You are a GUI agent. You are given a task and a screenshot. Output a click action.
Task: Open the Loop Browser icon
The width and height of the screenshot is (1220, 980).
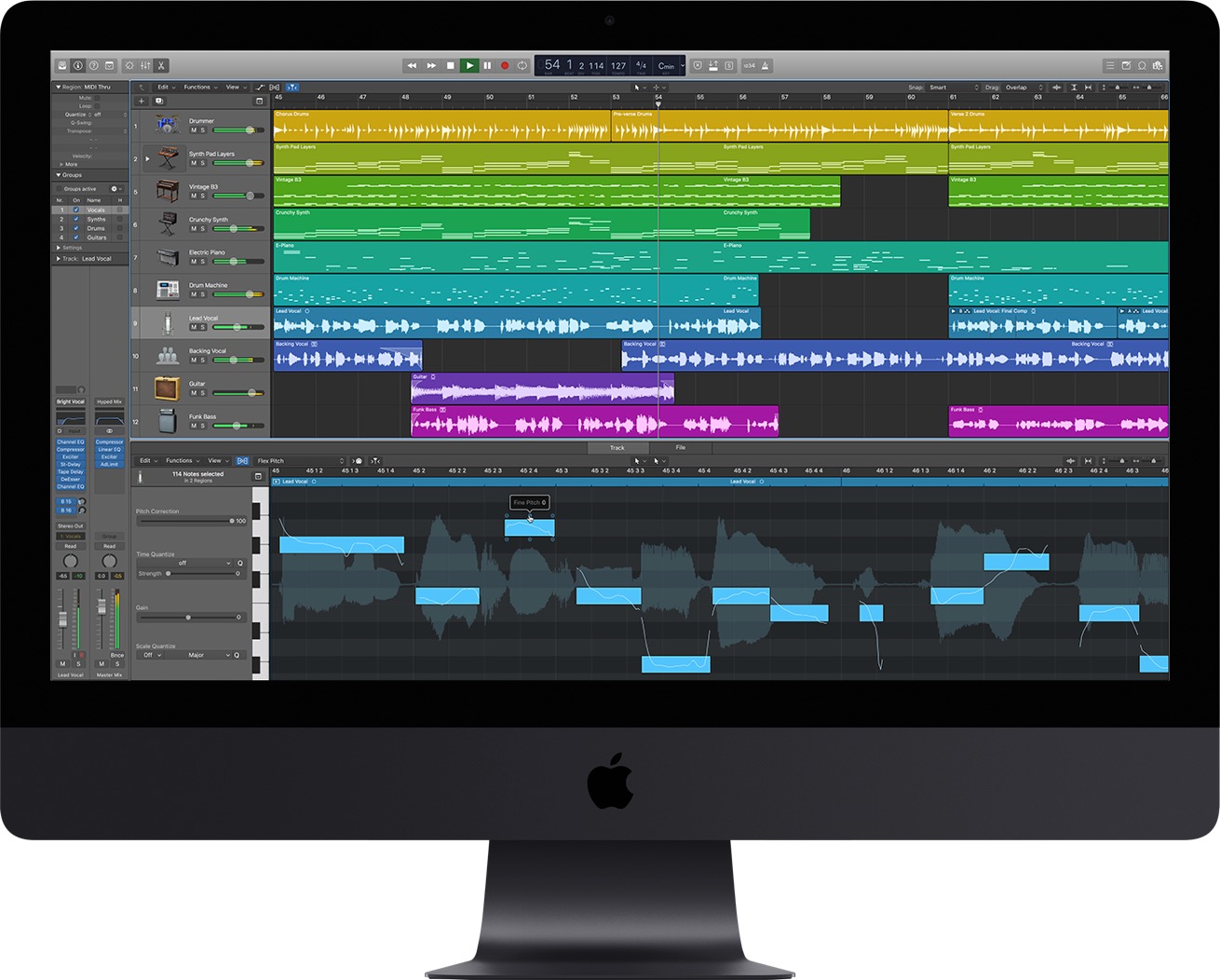tap(1142, 66)
